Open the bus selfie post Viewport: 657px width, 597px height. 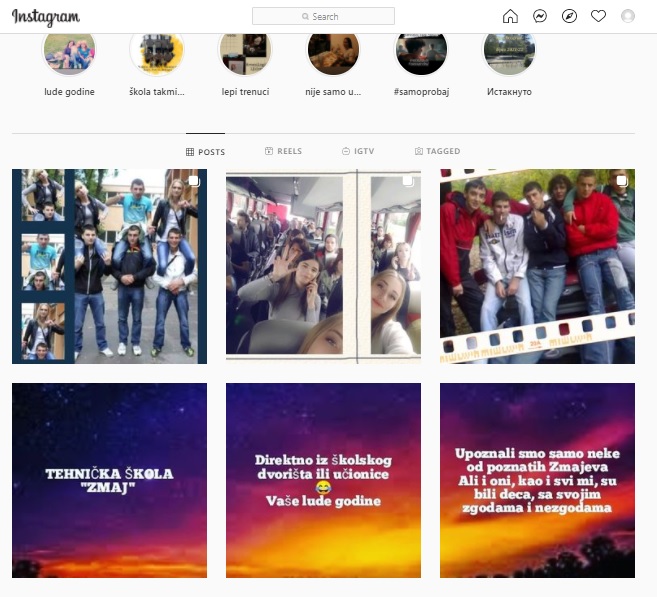tap(323, 266)
